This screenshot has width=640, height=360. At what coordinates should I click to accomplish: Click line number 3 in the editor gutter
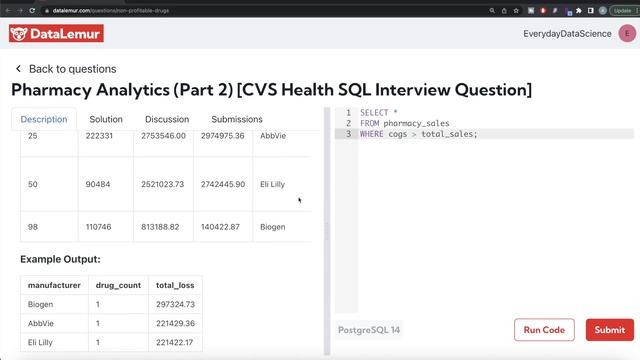point(348,134)
